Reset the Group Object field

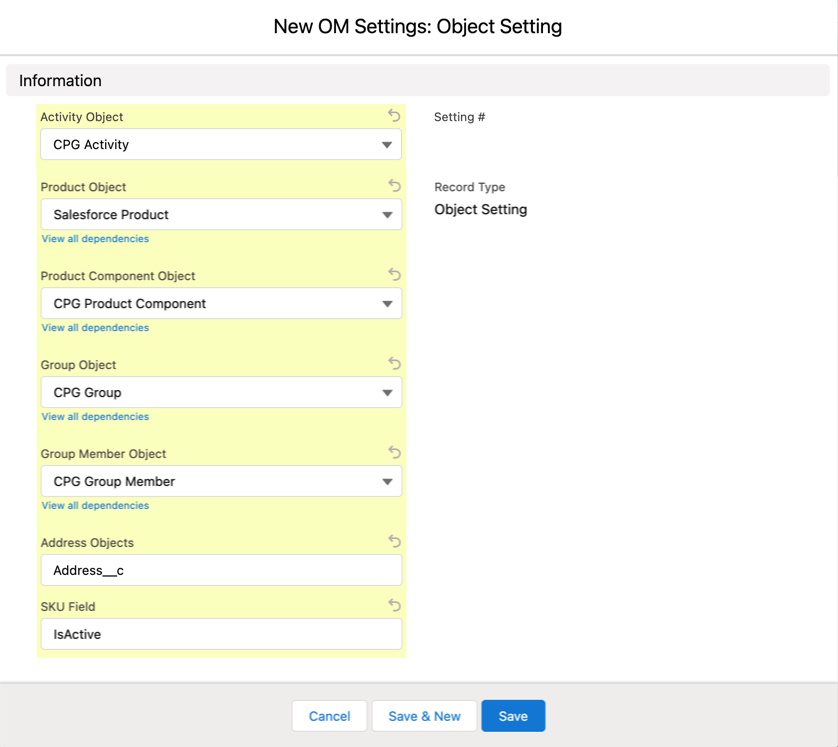(x=394, y=364)
